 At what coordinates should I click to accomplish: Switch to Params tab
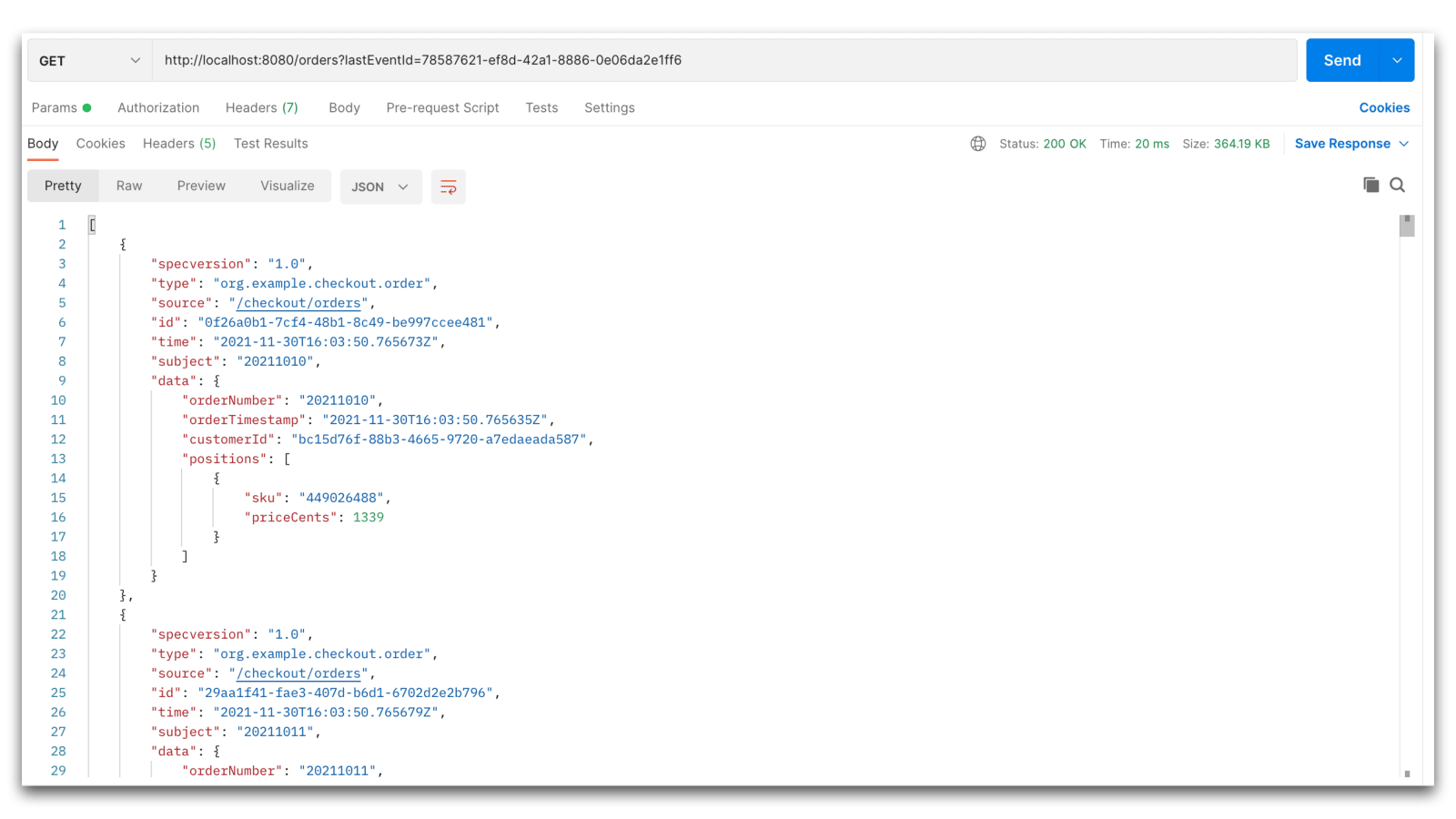(x=61, y=107)
